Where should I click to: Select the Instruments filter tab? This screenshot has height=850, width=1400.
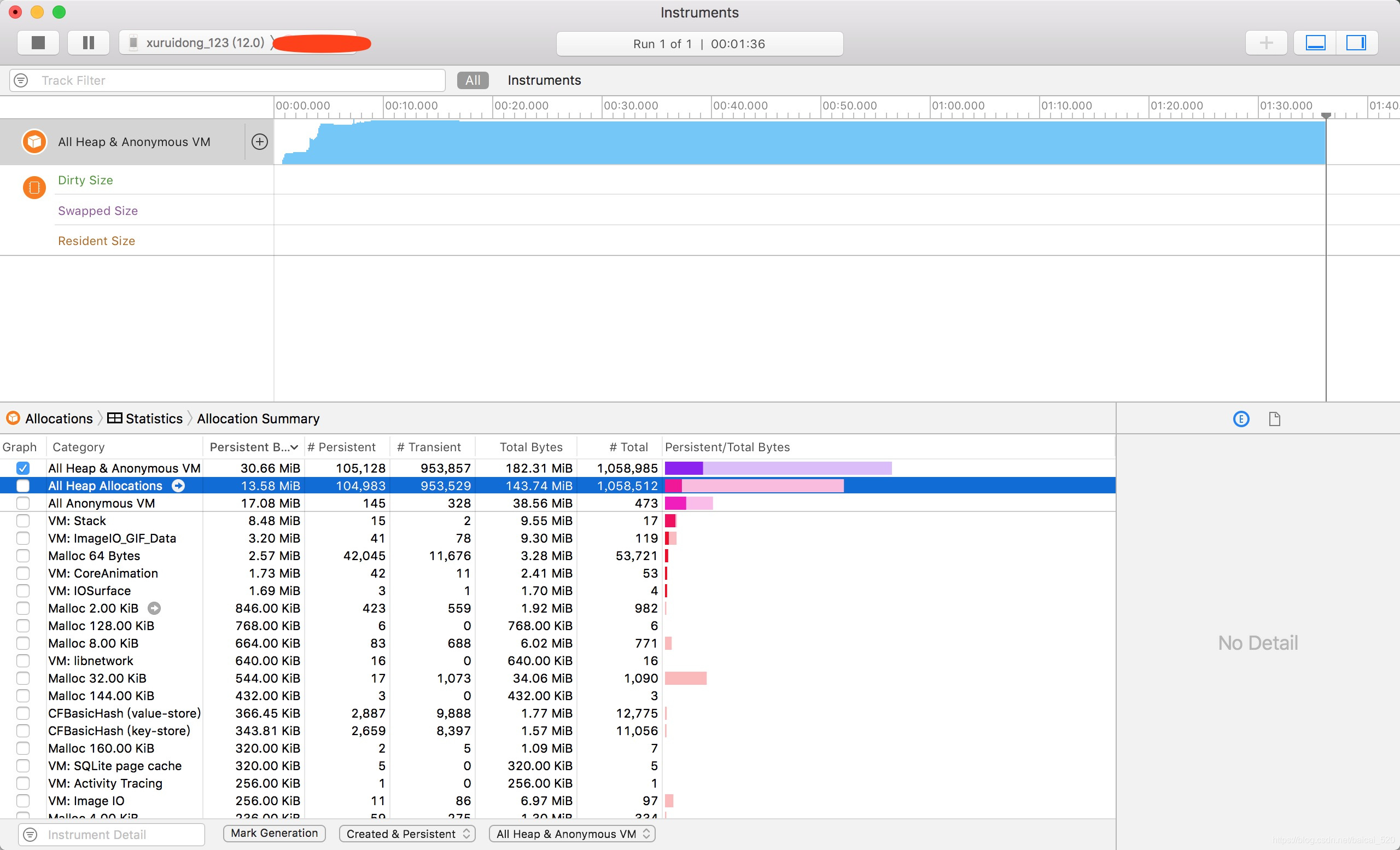(x=544, y=81)
